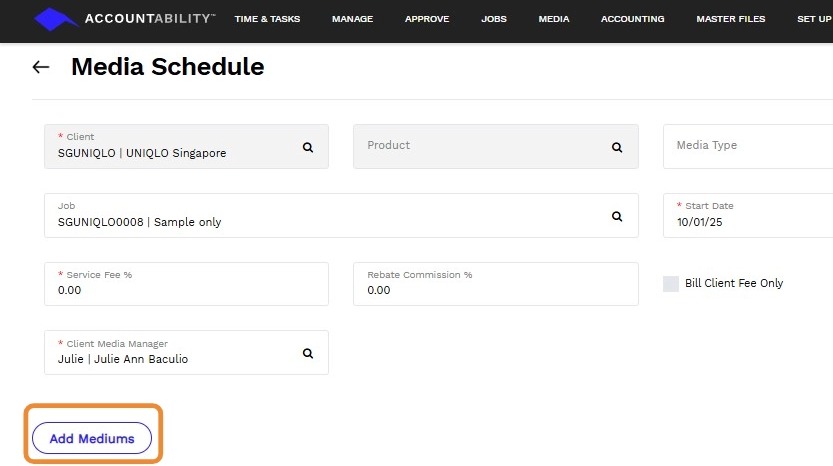This screenshot has height=466, width=833.
Task: Open the Set Up menu
Action: click(814, 19)
